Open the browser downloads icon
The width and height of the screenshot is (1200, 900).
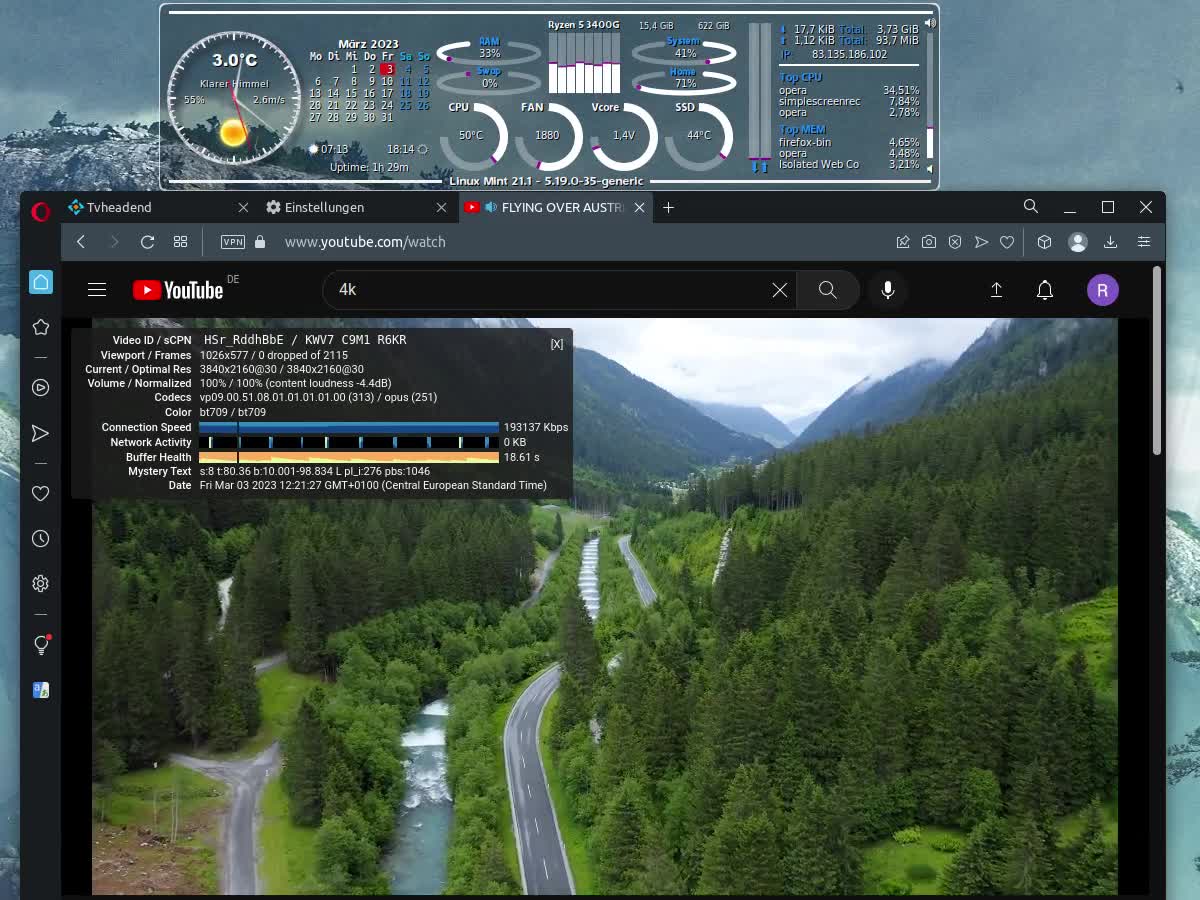[x=1110, y=242]
